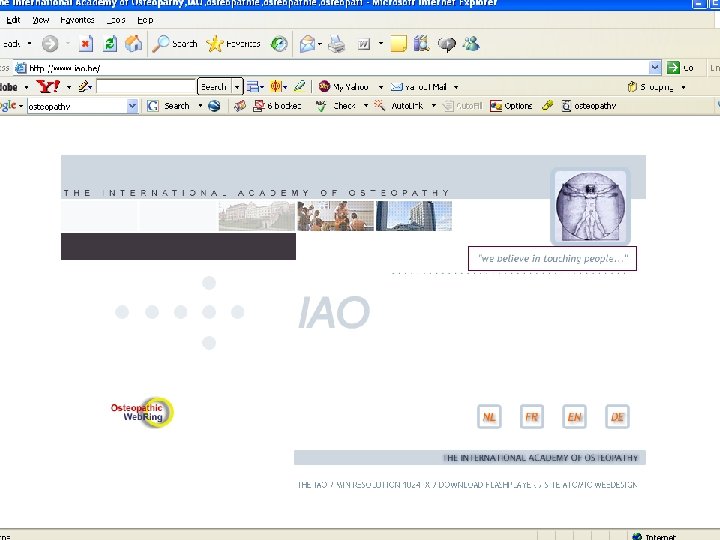Open My Yahoo button
720x540 pixels.
click(x=344, y=86)
